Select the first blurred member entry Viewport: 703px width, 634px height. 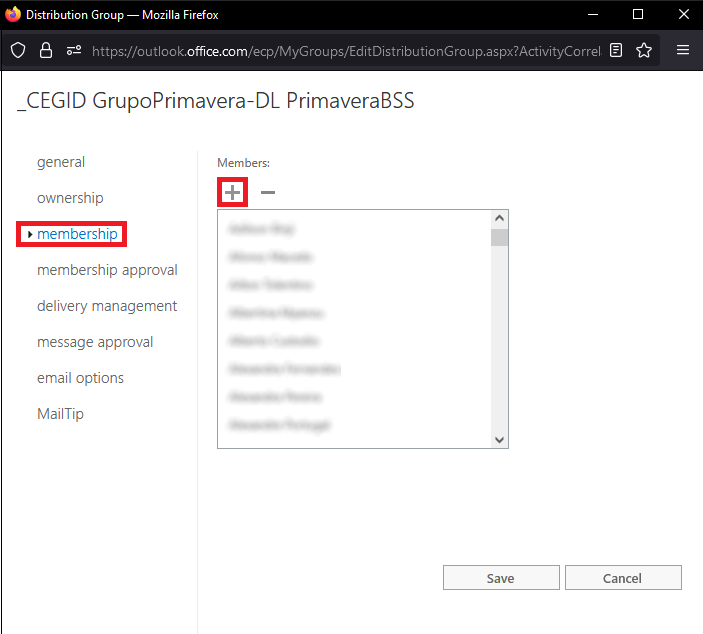[261, 229]
